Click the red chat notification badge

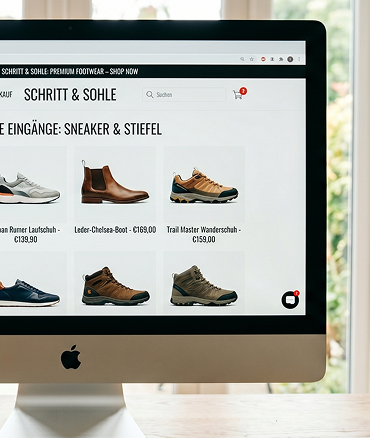tap(296, 293)
